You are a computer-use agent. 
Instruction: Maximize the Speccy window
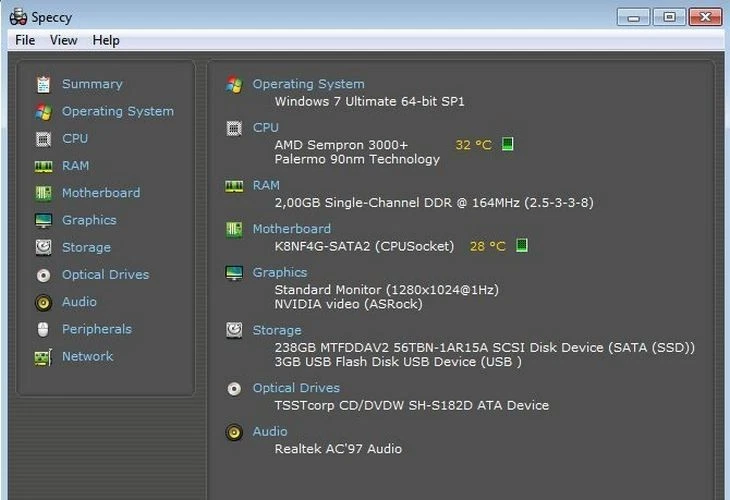[x=669, y=17]
